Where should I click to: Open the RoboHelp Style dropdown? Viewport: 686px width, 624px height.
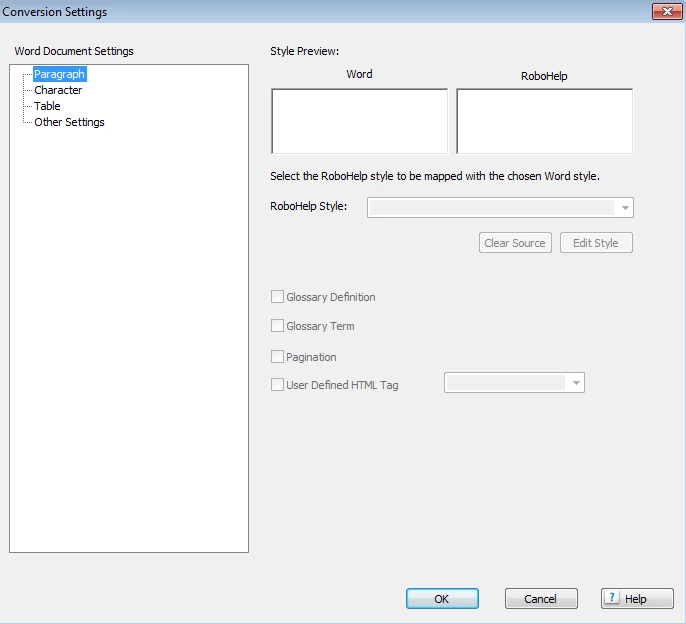coord(500,207)
